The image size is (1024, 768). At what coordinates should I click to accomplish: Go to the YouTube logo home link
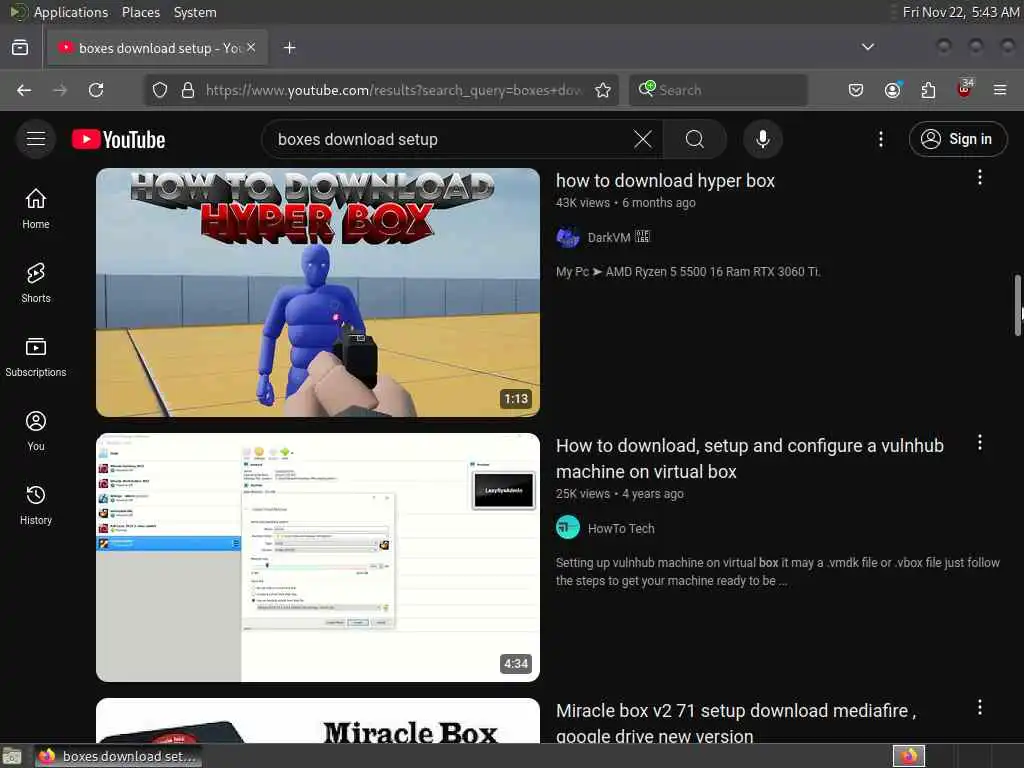pyautogui.click(x=119, y=139)
